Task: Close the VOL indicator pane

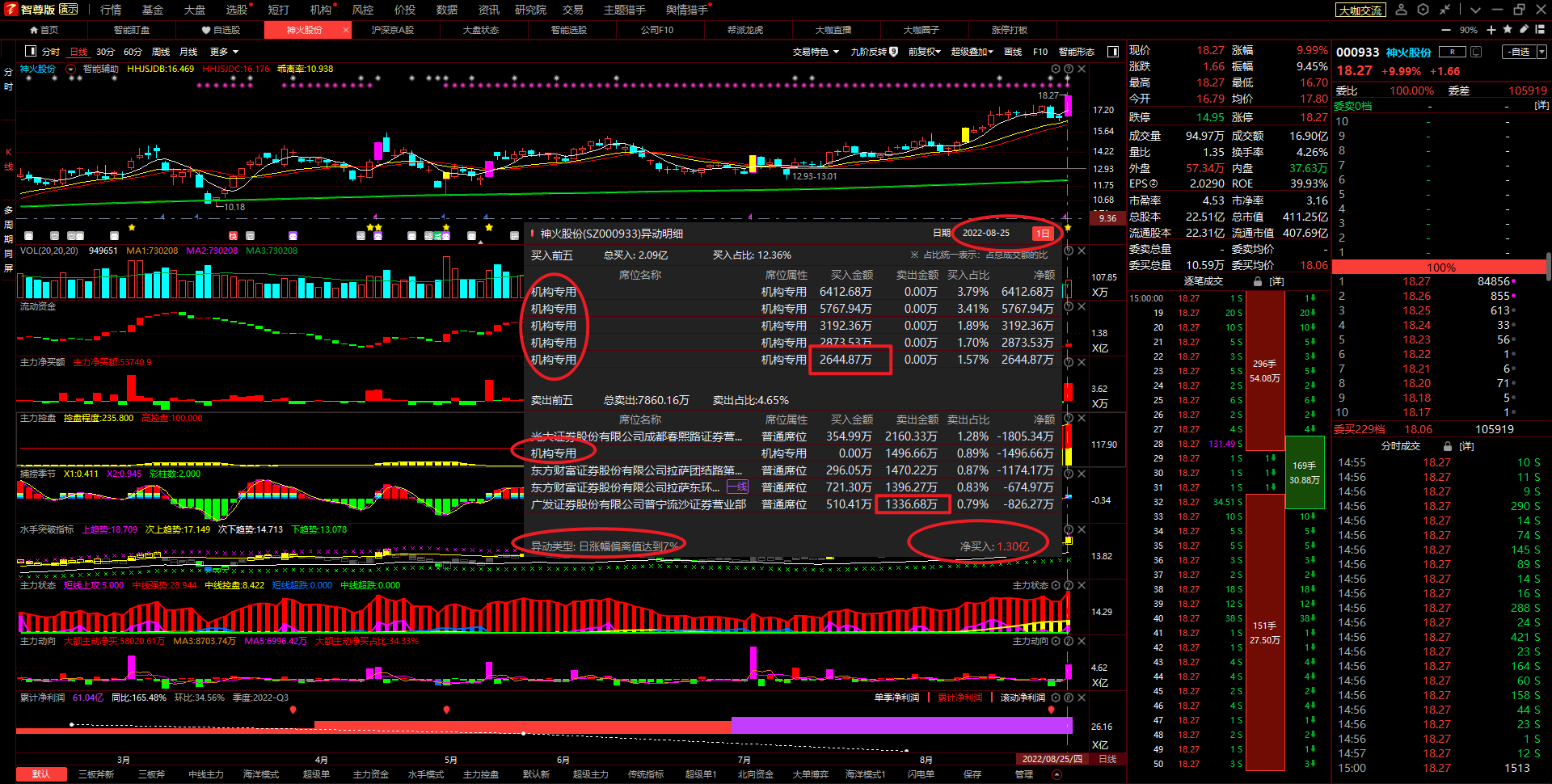Action: click(1082, 251)
